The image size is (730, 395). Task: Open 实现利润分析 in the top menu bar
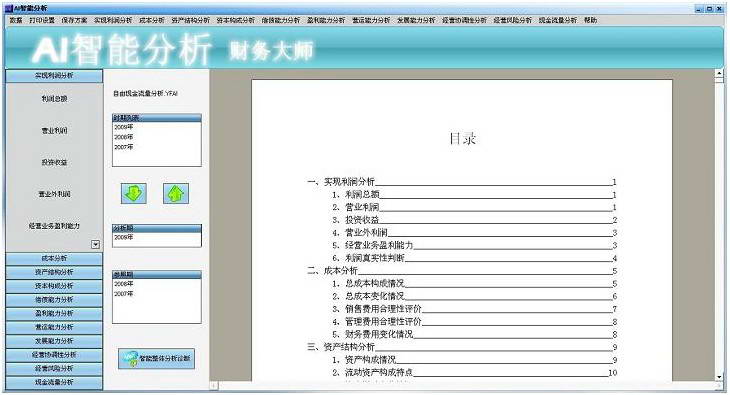click(x=113, y=20)
